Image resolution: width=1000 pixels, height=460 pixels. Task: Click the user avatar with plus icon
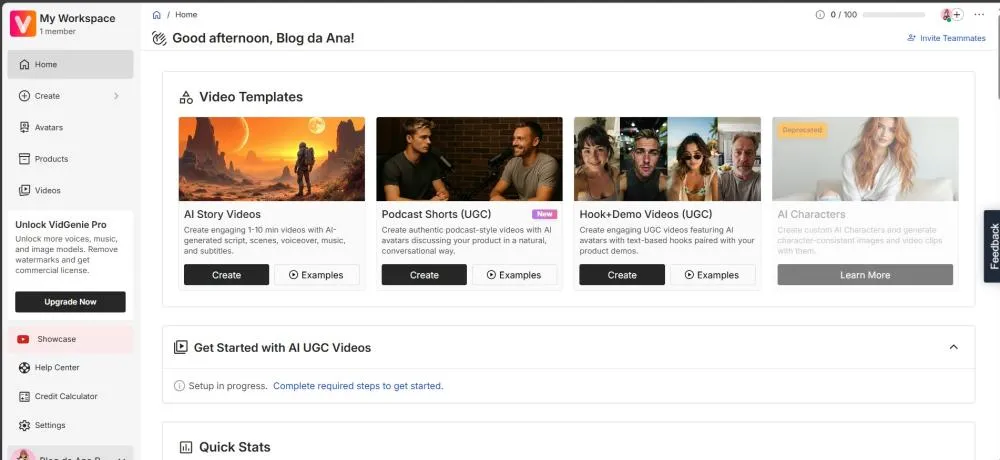(x=951, y=15)
